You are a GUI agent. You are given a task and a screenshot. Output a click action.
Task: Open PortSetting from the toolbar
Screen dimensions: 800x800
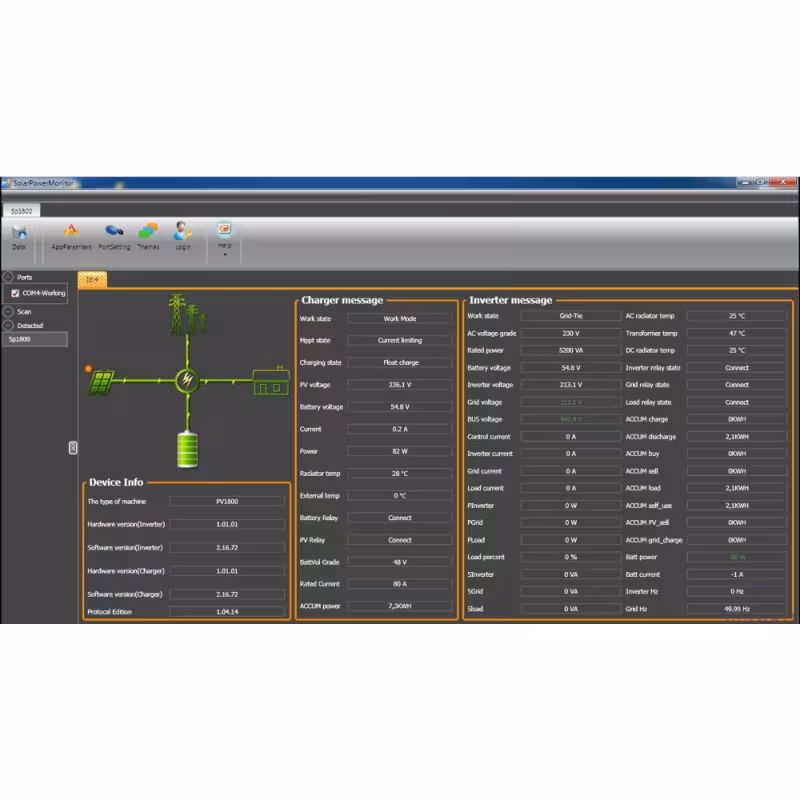pos(114,232)
